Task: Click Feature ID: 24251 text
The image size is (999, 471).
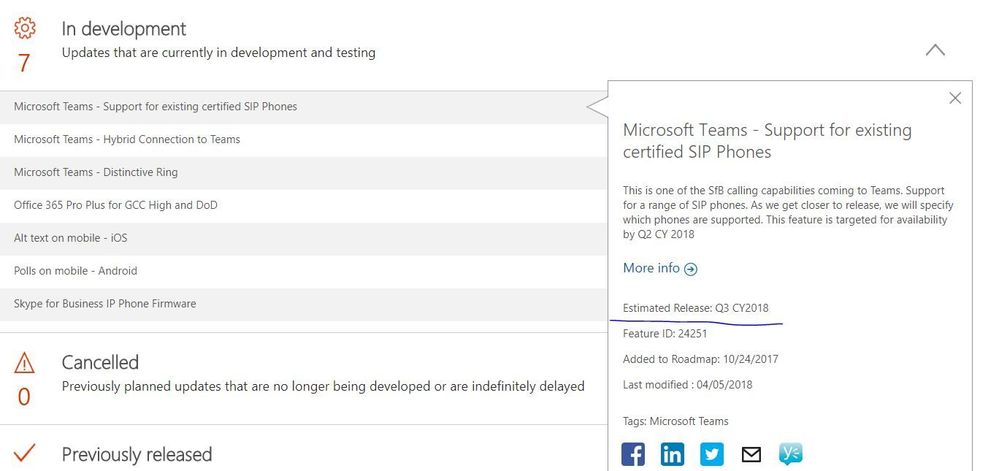Action: pos(665,334)
